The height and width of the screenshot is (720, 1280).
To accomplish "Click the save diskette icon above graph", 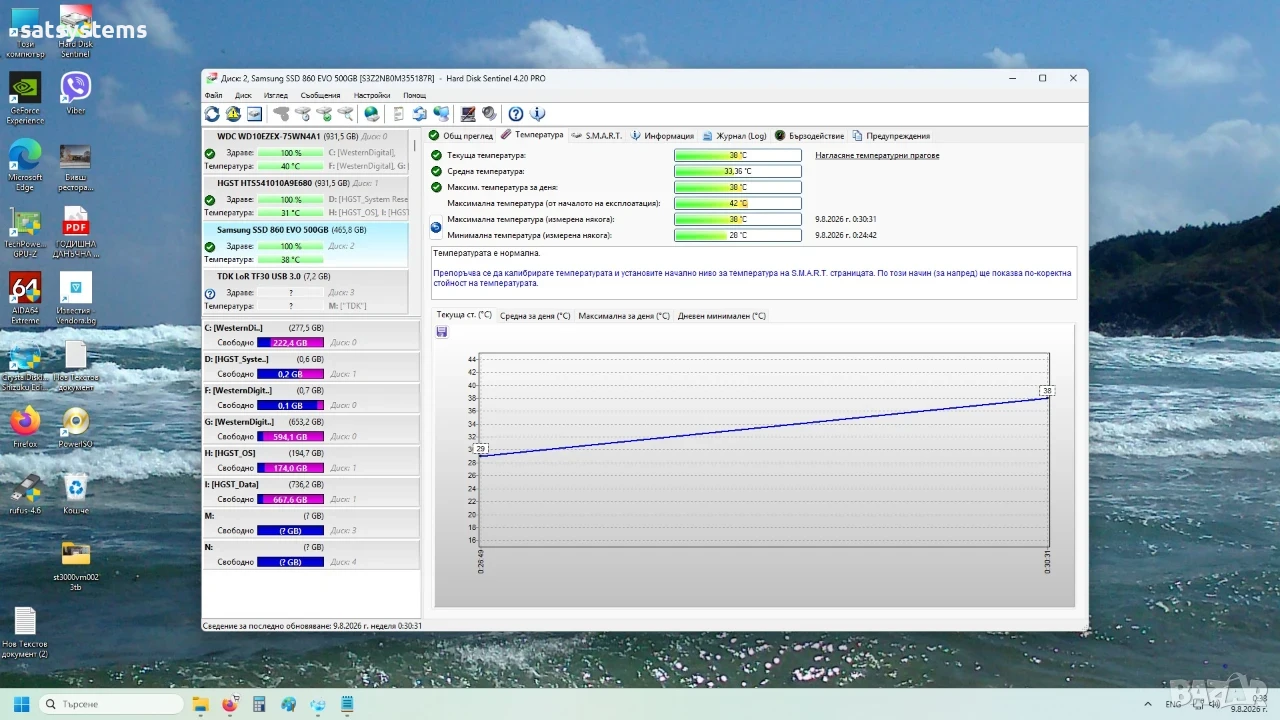I will click(x=442, y=332).
